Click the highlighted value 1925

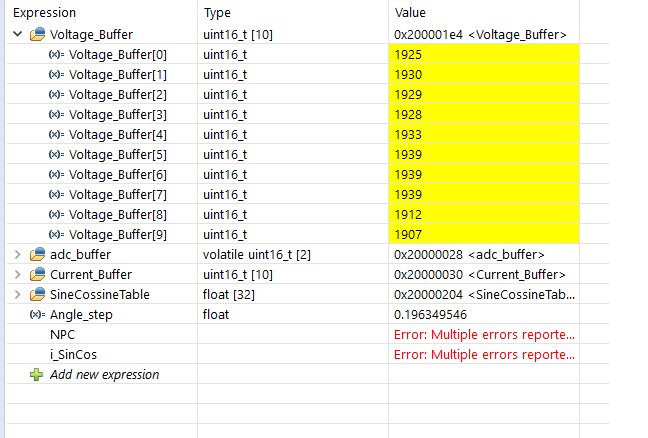pyautogui.click(x=408, y=55)
